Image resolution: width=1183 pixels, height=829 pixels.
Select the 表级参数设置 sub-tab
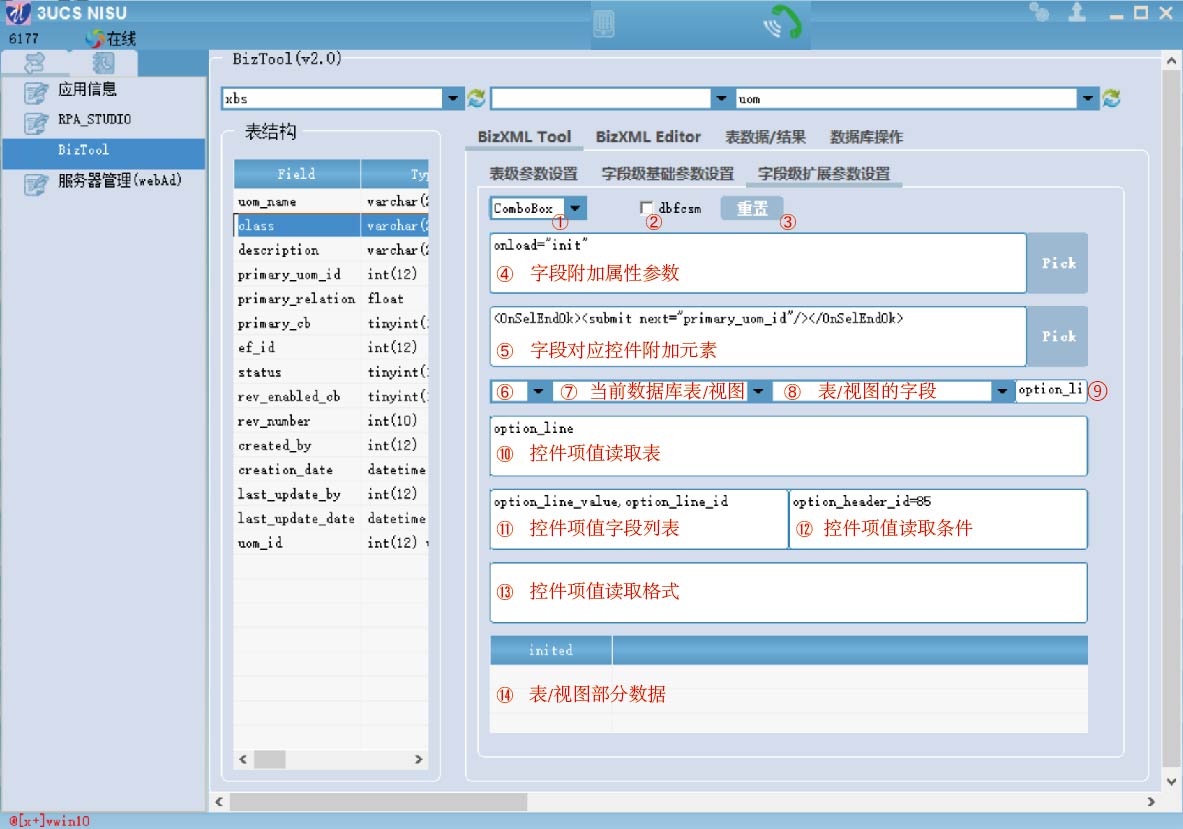[533, 173]
